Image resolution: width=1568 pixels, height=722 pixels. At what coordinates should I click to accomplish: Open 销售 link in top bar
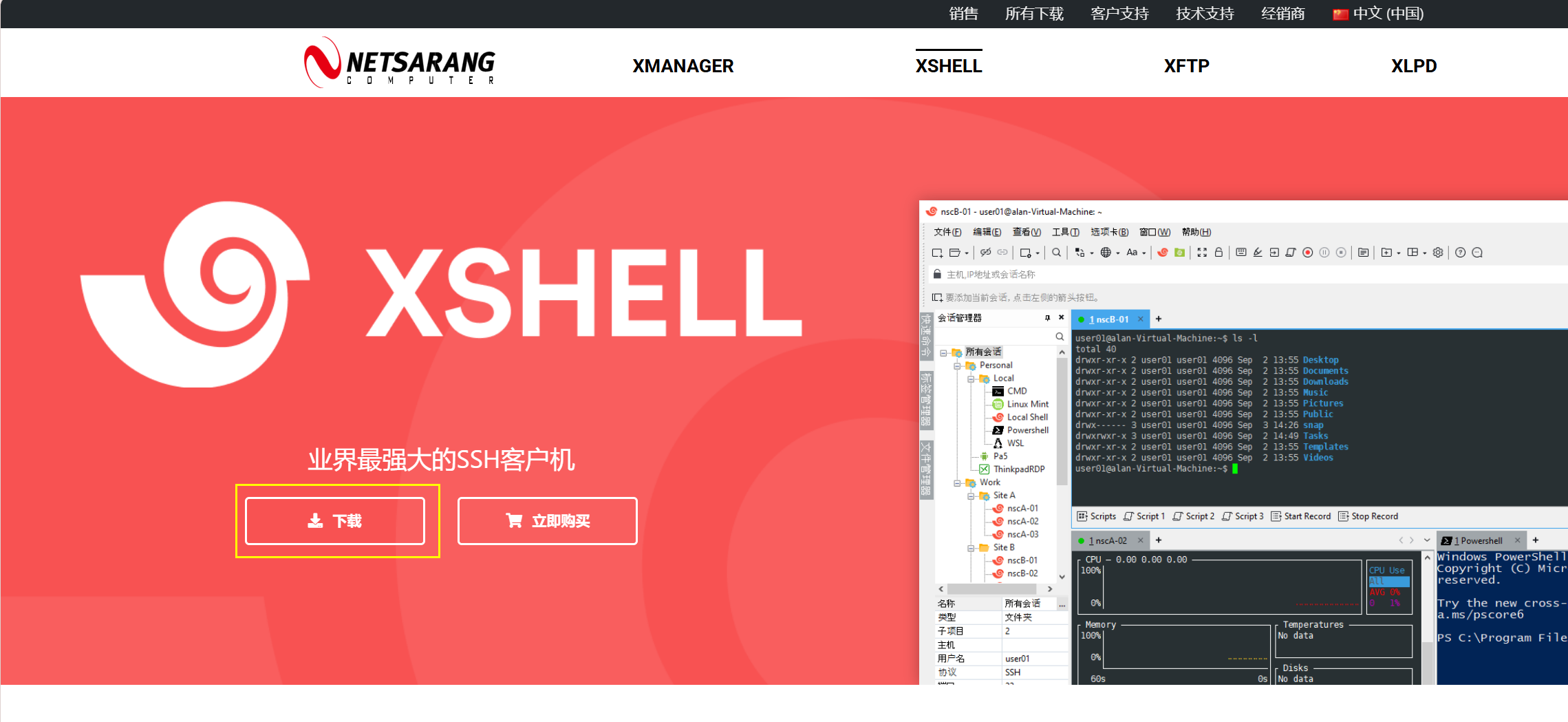coord(963,14)
